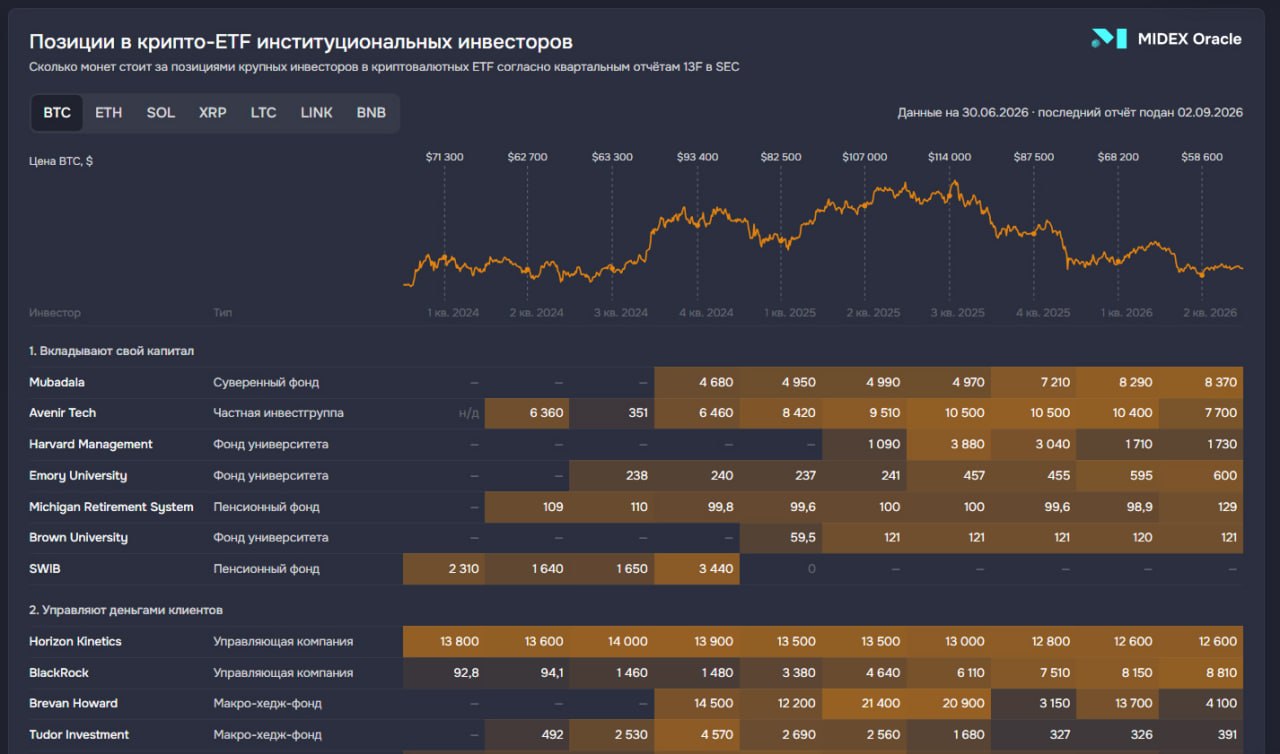Click the Инвестор column header
This screenshot has width=1280, height=754.
(x=54, y=313)
